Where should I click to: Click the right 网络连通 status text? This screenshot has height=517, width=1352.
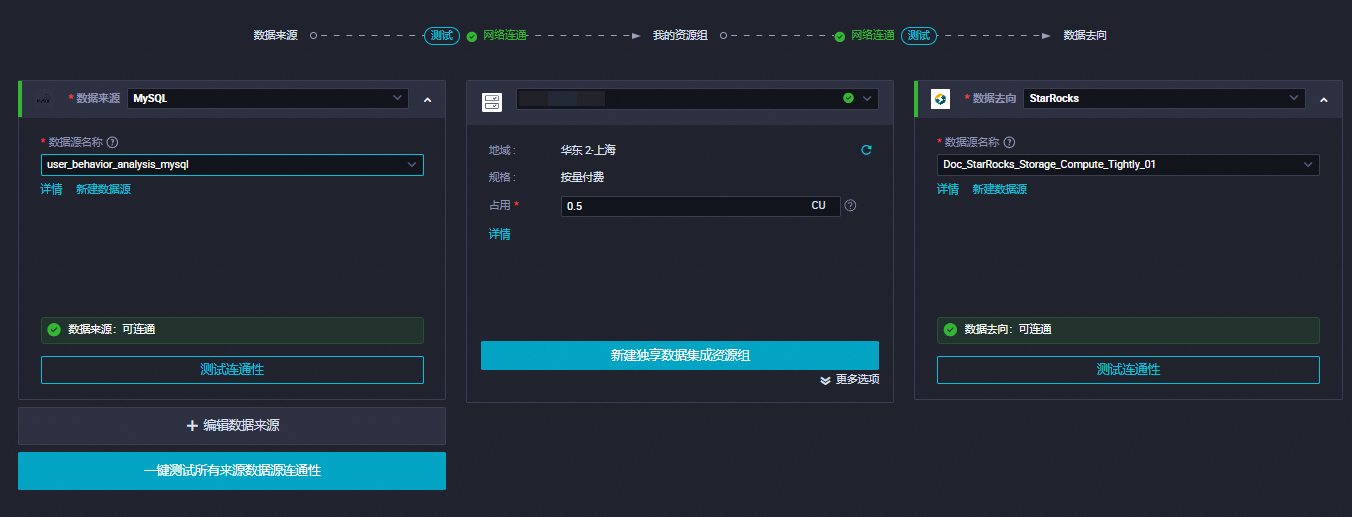coord(872,35)
